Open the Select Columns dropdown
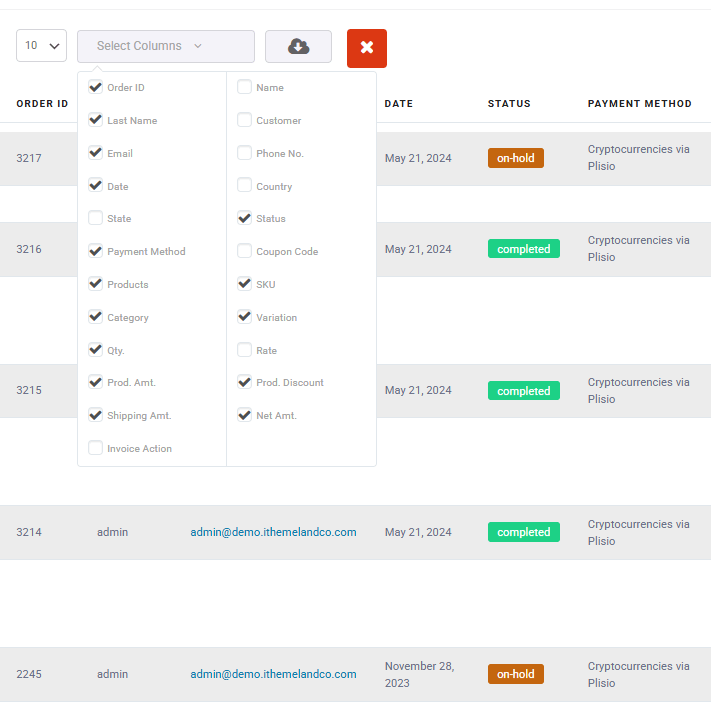Image resolution: width=711 pixels, height=705 pixels. pyautogui.click(x=166, y=46)
